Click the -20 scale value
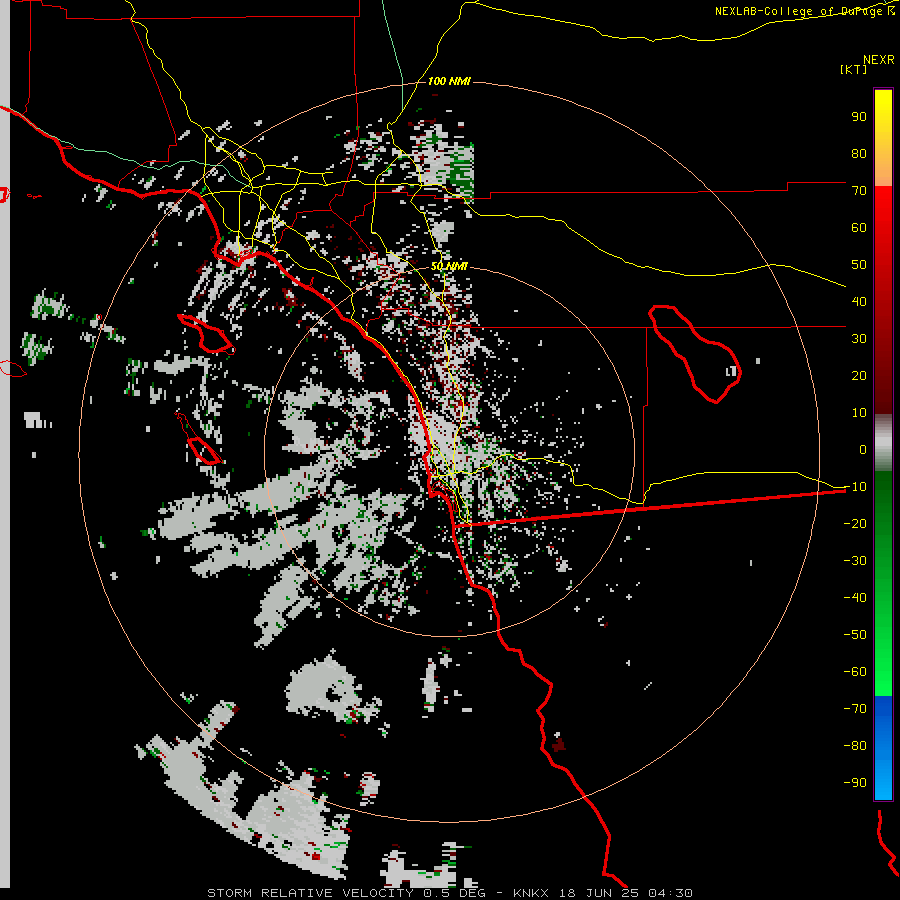 pos(855,523)
